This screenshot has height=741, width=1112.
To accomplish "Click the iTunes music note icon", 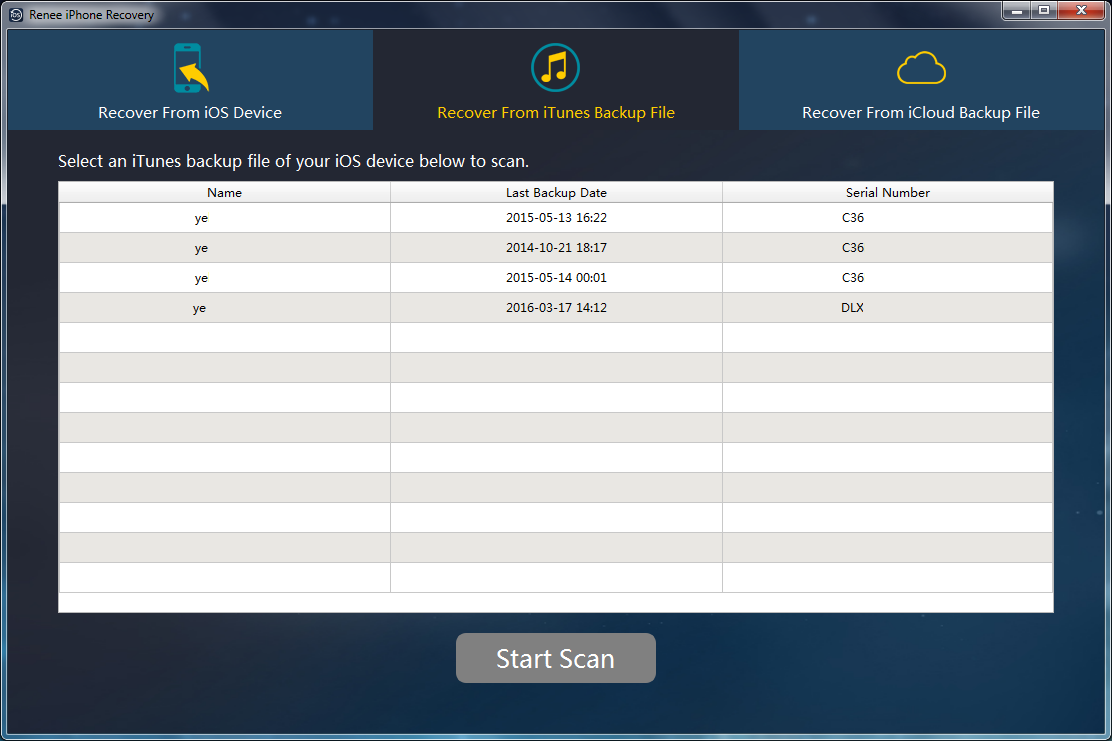I will (x=555, y=68).
